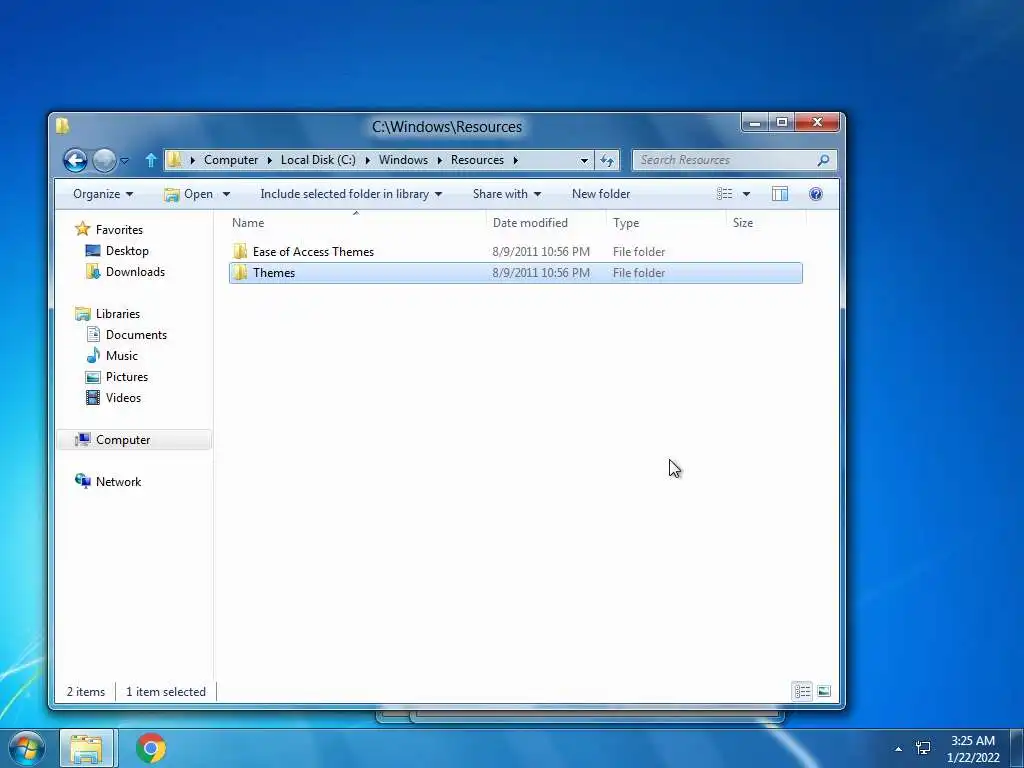
Task: Open the Videos library
Action: coord(123,398)
